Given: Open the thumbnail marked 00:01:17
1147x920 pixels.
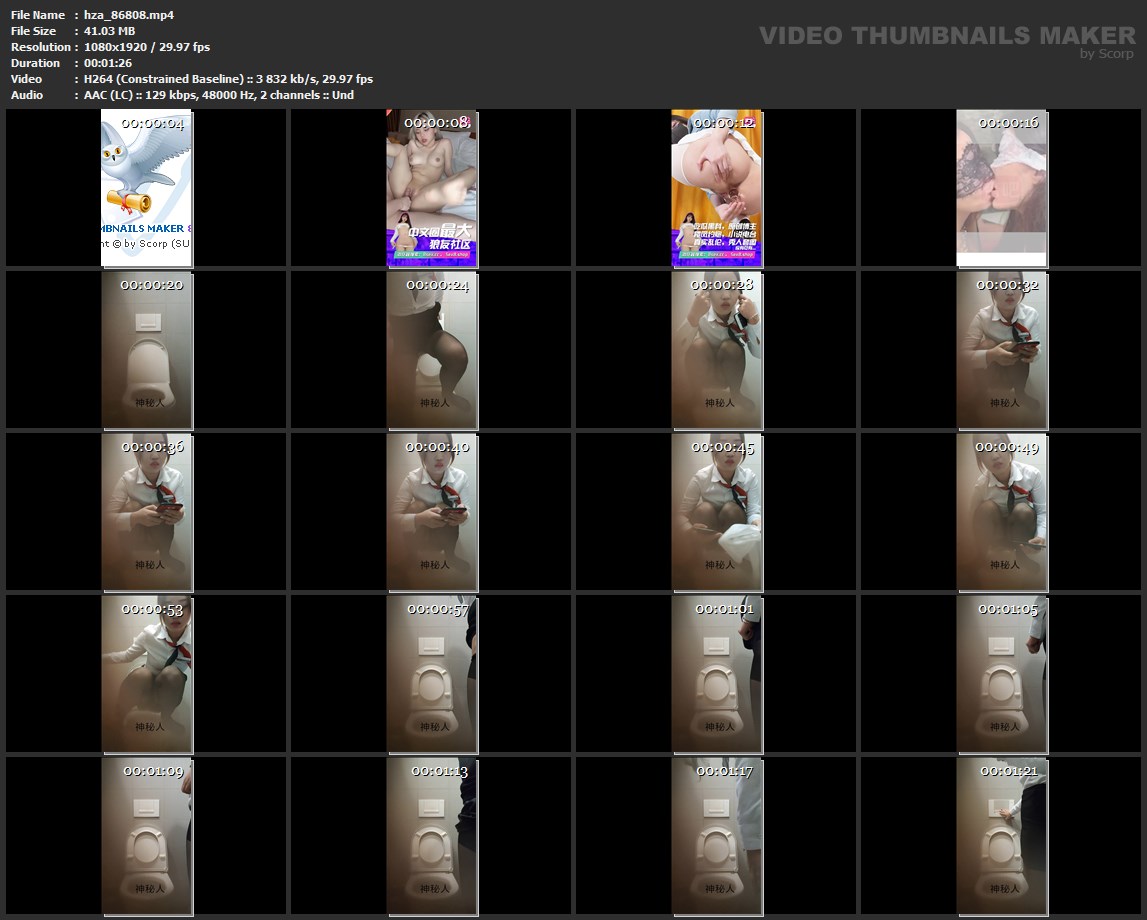Looking at the screenshot, I should coord(717,837).
